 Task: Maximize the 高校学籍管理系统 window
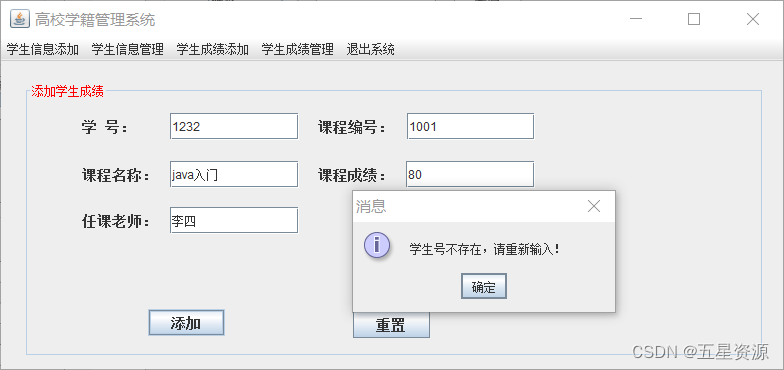tap(694, 20)
